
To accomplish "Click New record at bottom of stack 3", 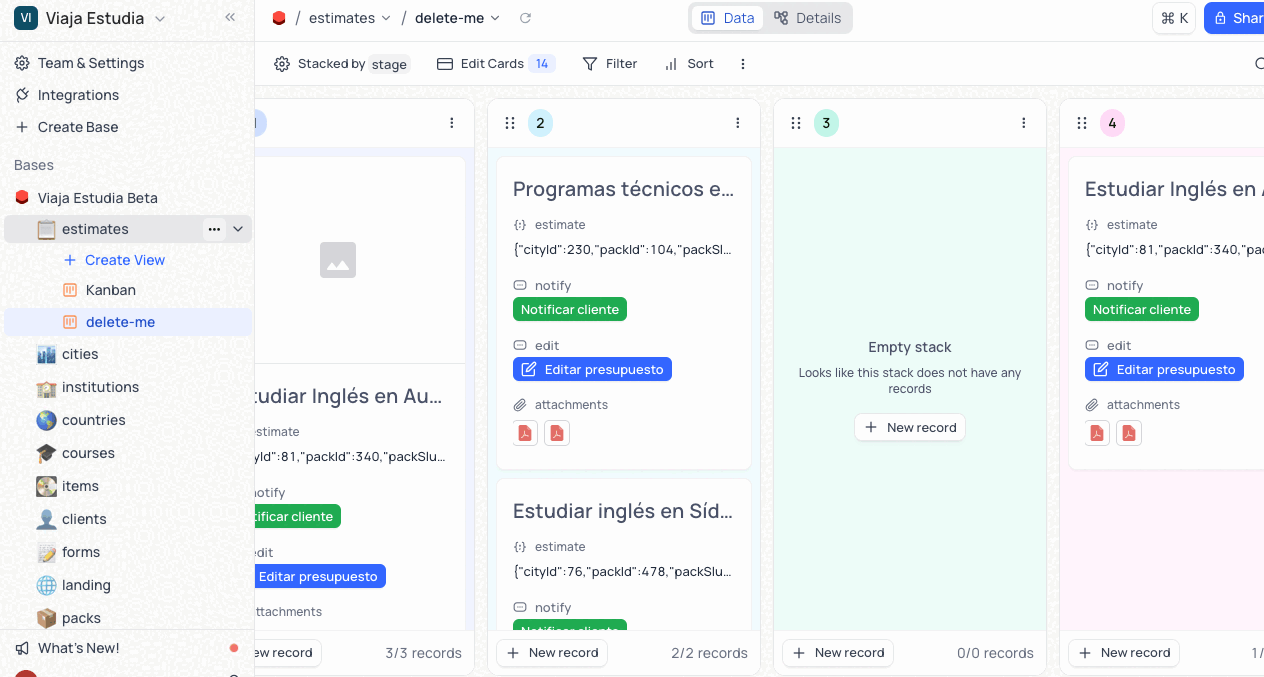I will (x=838, y=653).
